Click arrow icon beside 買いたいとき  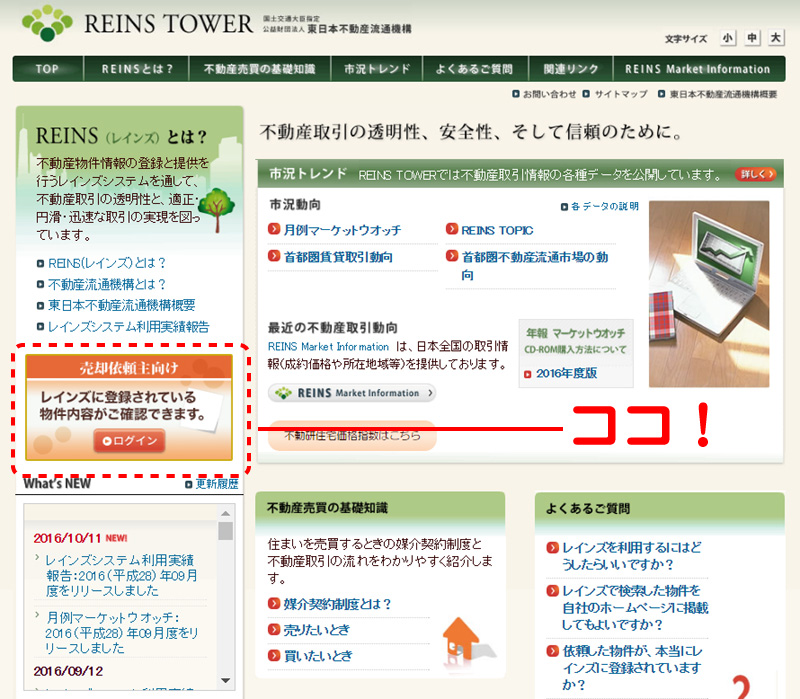[x=274, y=655]
